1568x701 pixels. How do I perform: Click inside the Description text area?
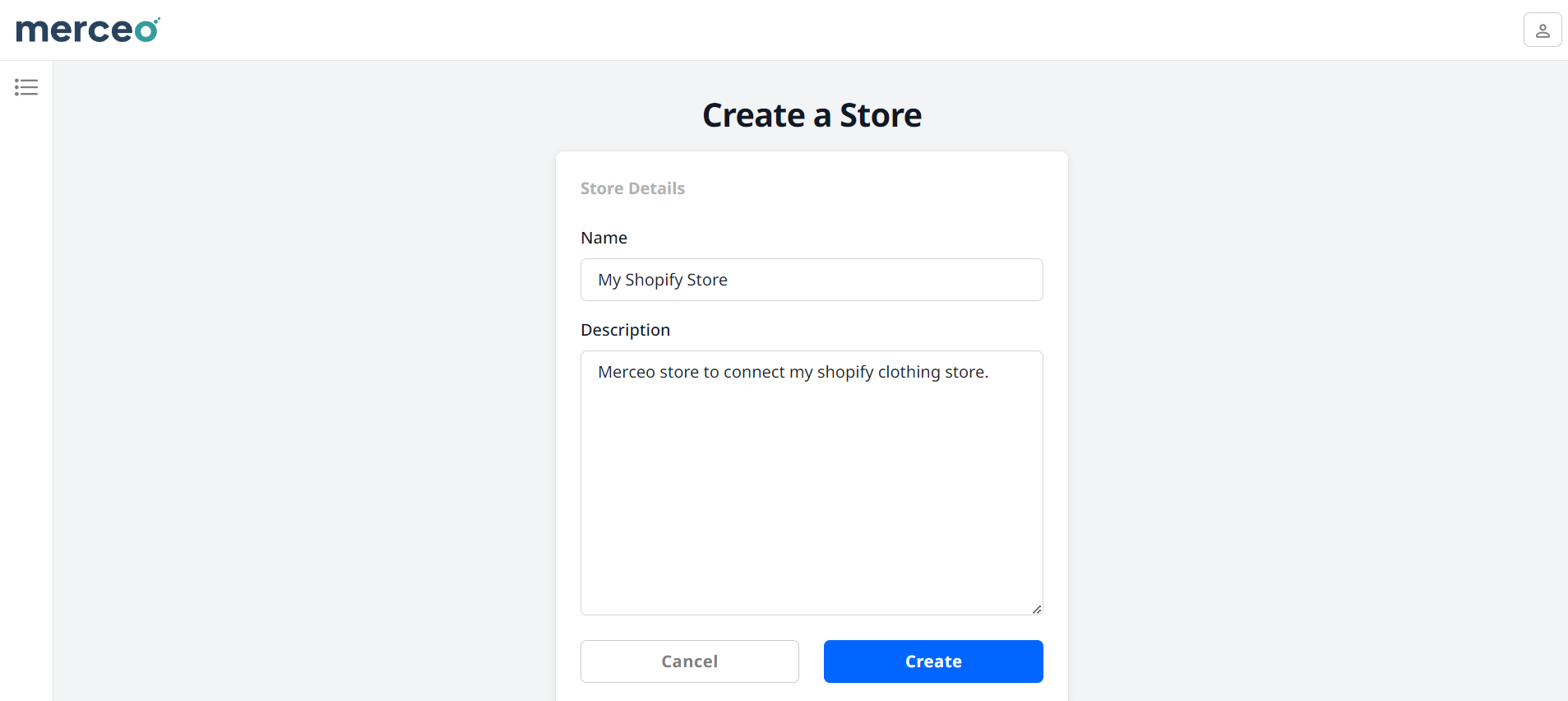pyautogui.click(x=812, y=483)
